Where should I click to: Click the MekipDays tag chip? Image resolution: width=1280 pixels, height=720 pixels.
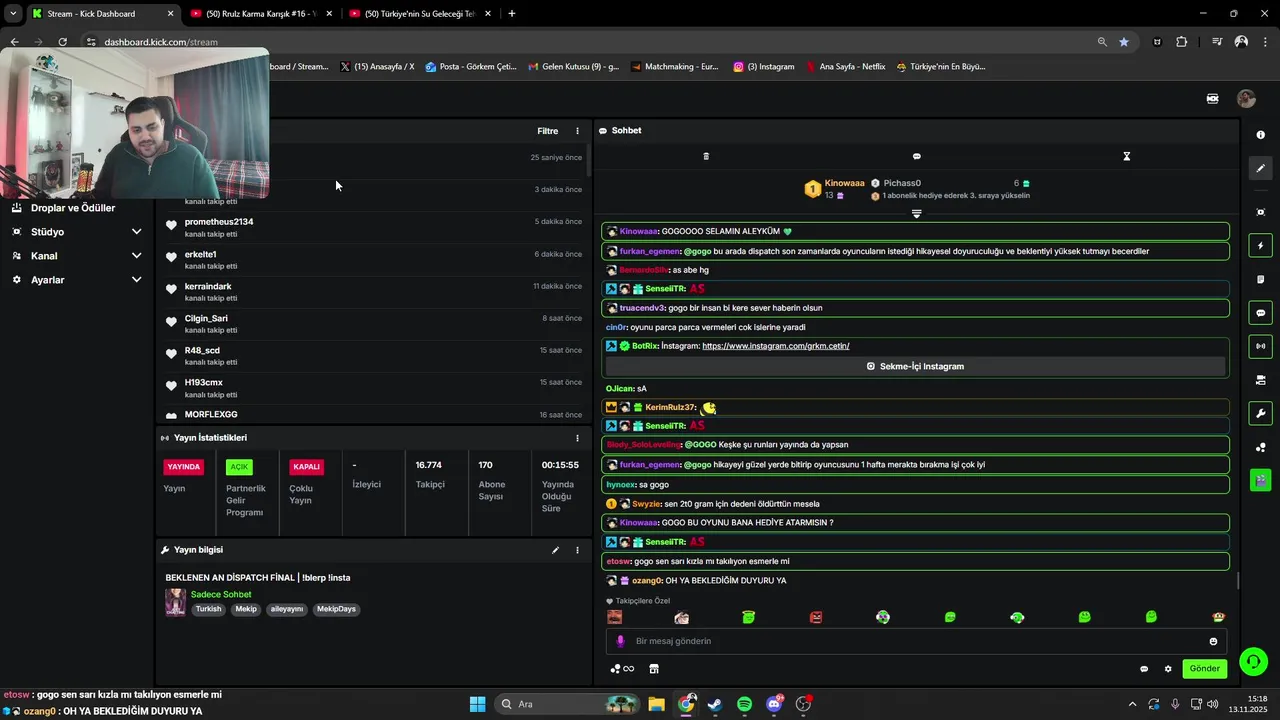pos(336,609)
